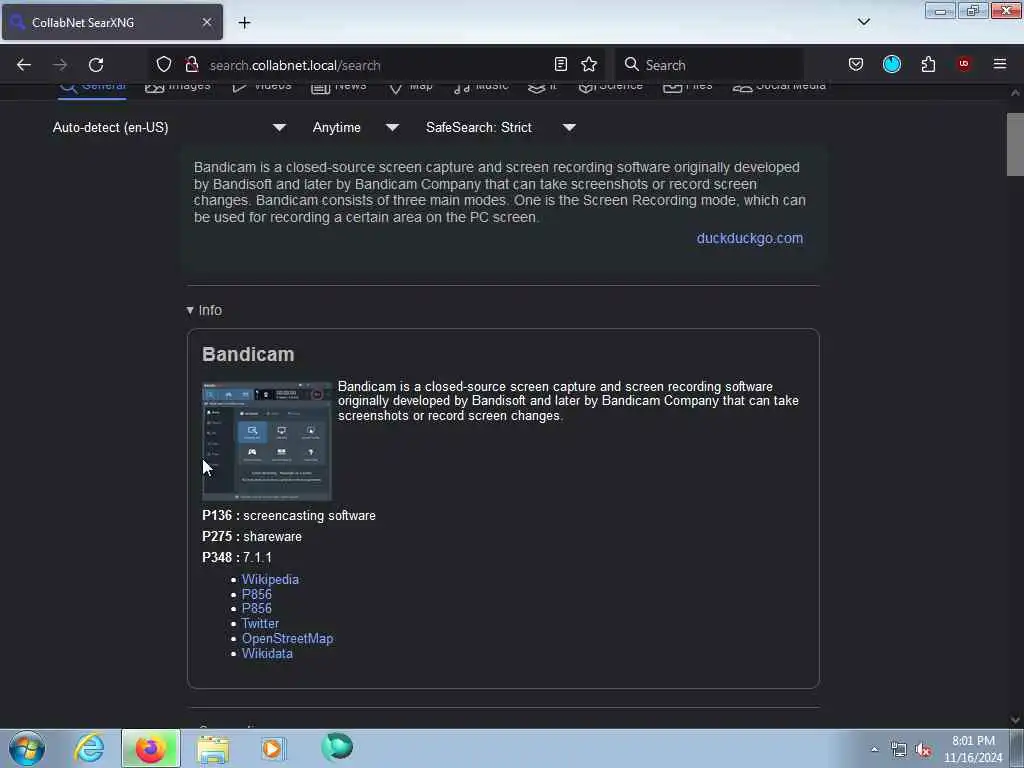
Task: Launch Internet Explorer from the taskbar
Action: (x=89, y=748)
